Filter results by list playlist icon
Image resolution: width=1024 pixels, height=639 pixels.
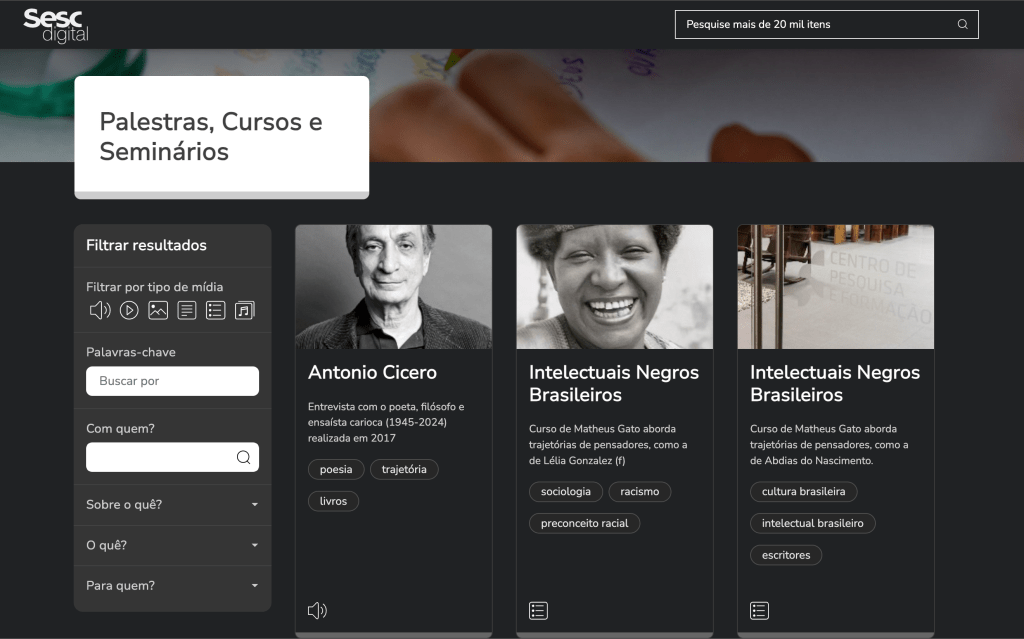click(215, 310)
